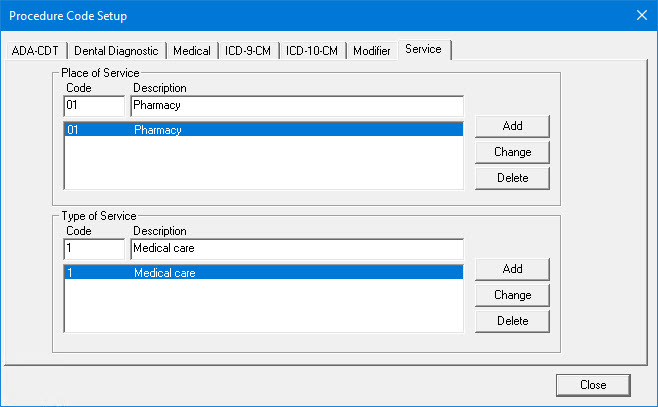Image resolution: width=658 pixels, height=407 pixels.
Task: Click the Close button at bottom
Action: point(593,384)
